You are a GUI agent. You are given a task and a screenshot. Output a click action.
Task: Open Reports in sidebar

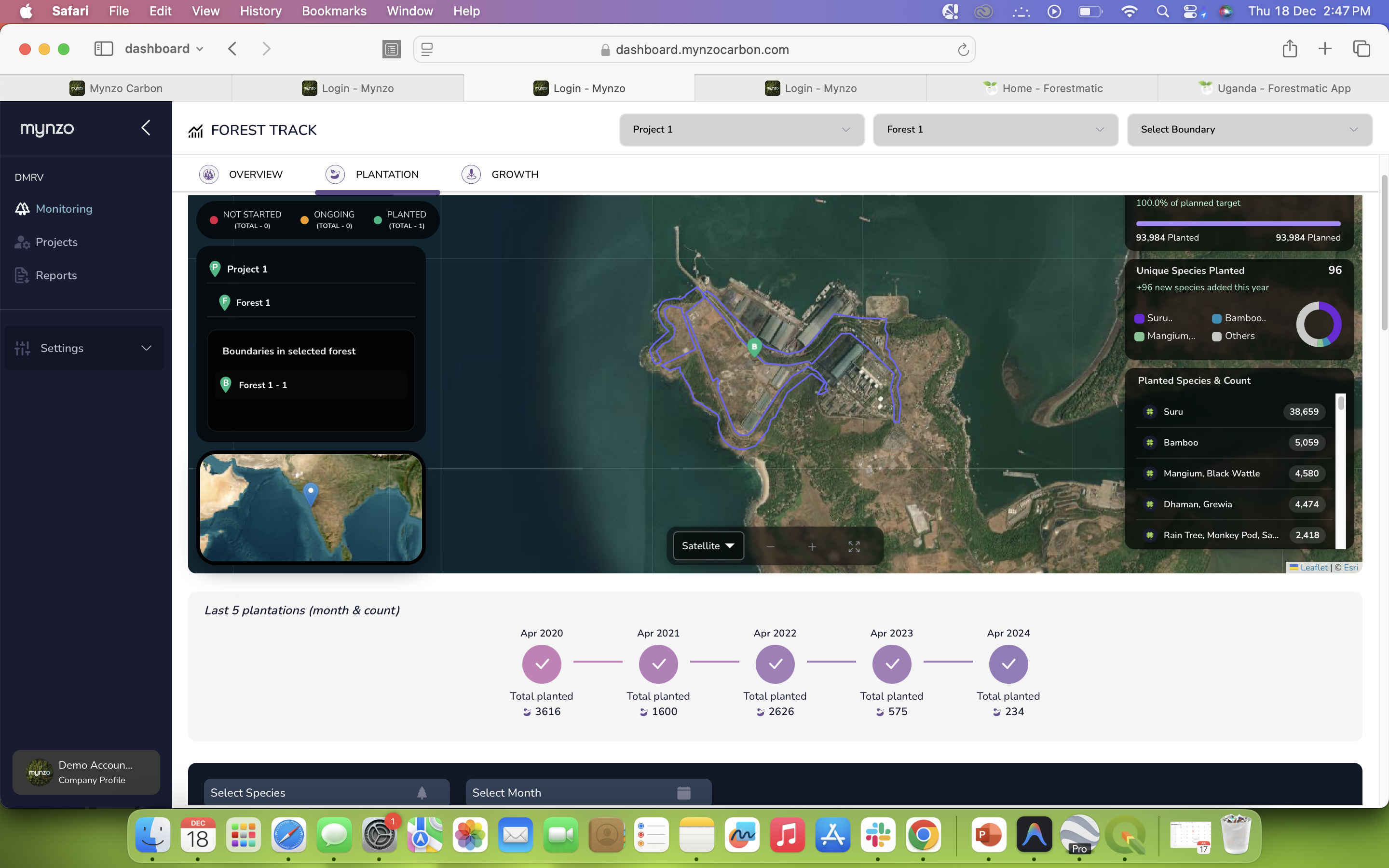[55, 275]
